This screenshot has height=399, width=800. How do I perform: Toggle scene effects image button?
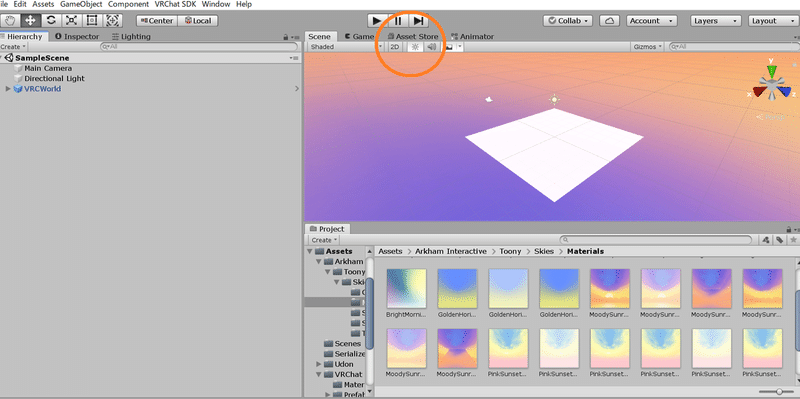pyautogui.click(x=449, y=47)
